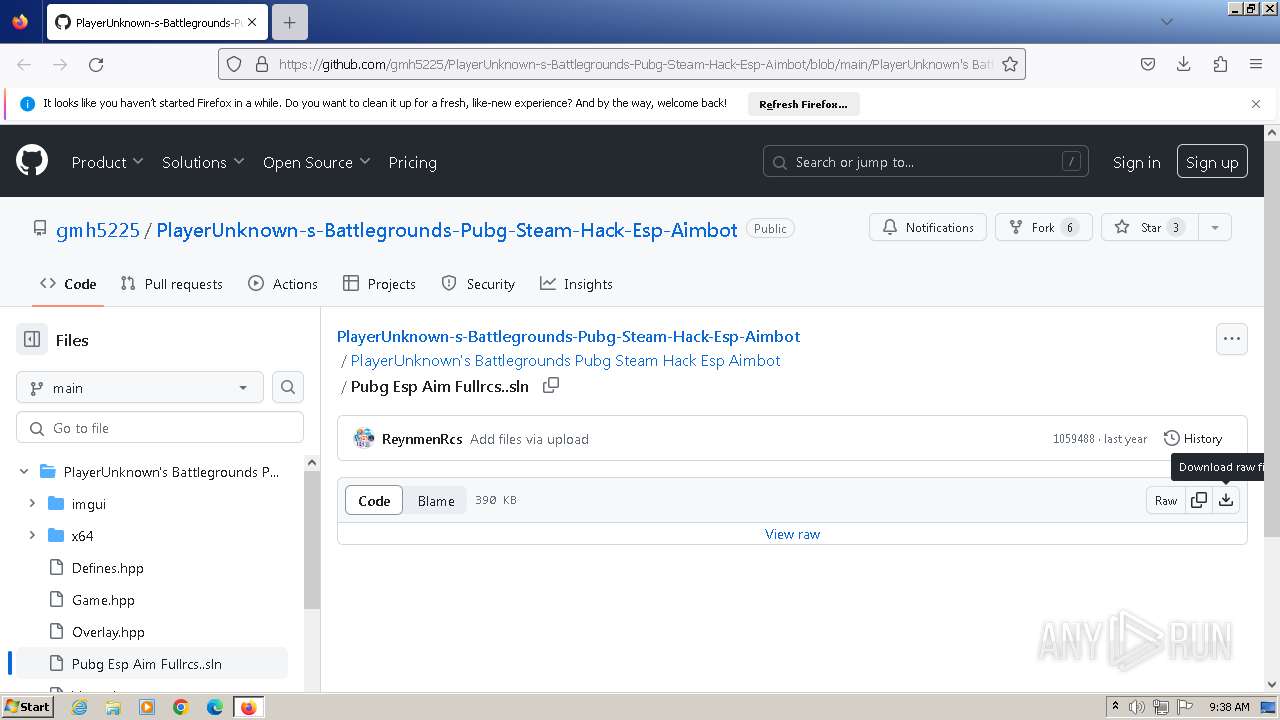Viewport: 1280px width, 720px height.
Task: Open gmh5225 owner profile link
Action: pyautogui.click(x=98, y=230)
